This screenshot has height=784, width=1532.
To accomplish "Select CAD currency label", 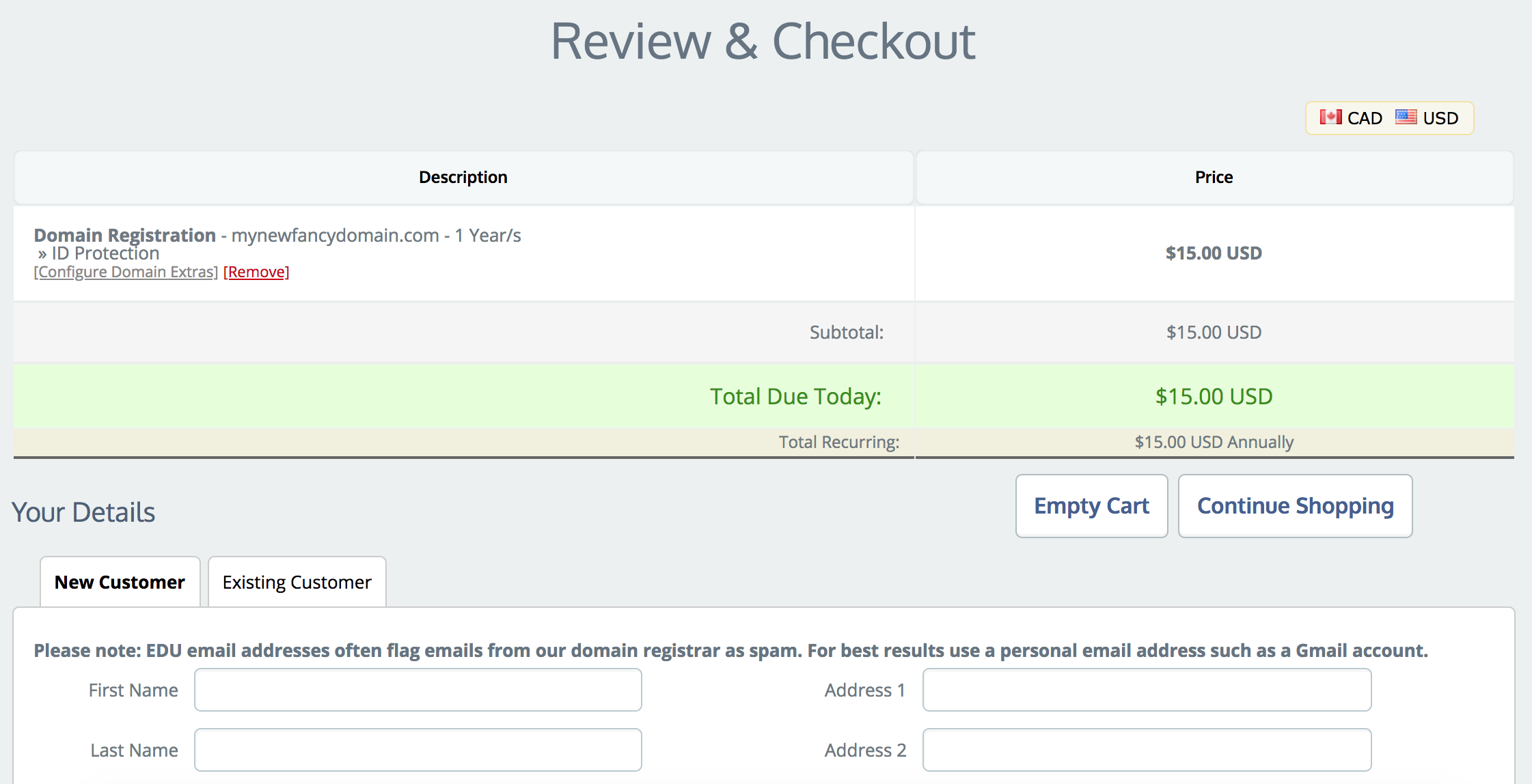I will tap(1365, 118).
